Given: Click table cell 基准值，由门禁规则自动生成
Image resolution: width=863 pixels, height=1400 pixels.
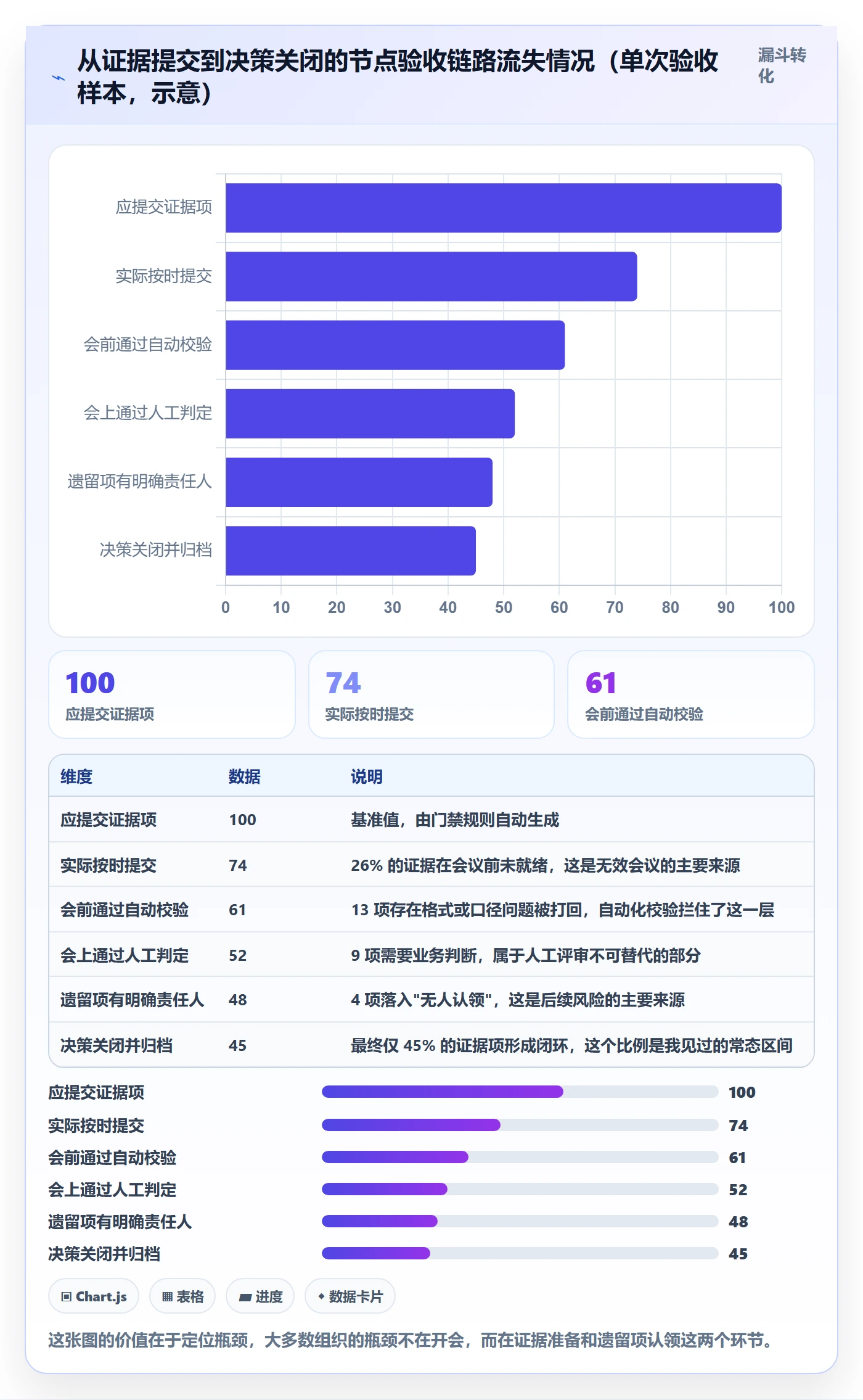Looking at the screenshot, I should coord(455,820).
